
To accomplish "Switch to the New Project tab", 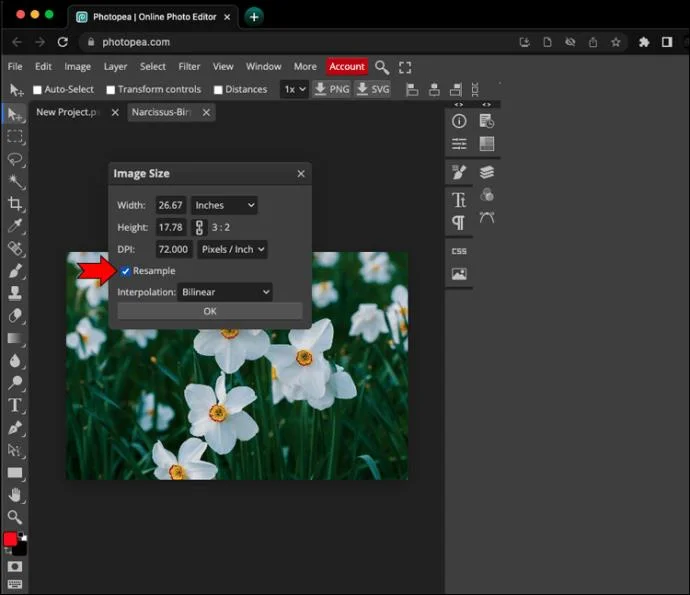I will click(66, 112).
